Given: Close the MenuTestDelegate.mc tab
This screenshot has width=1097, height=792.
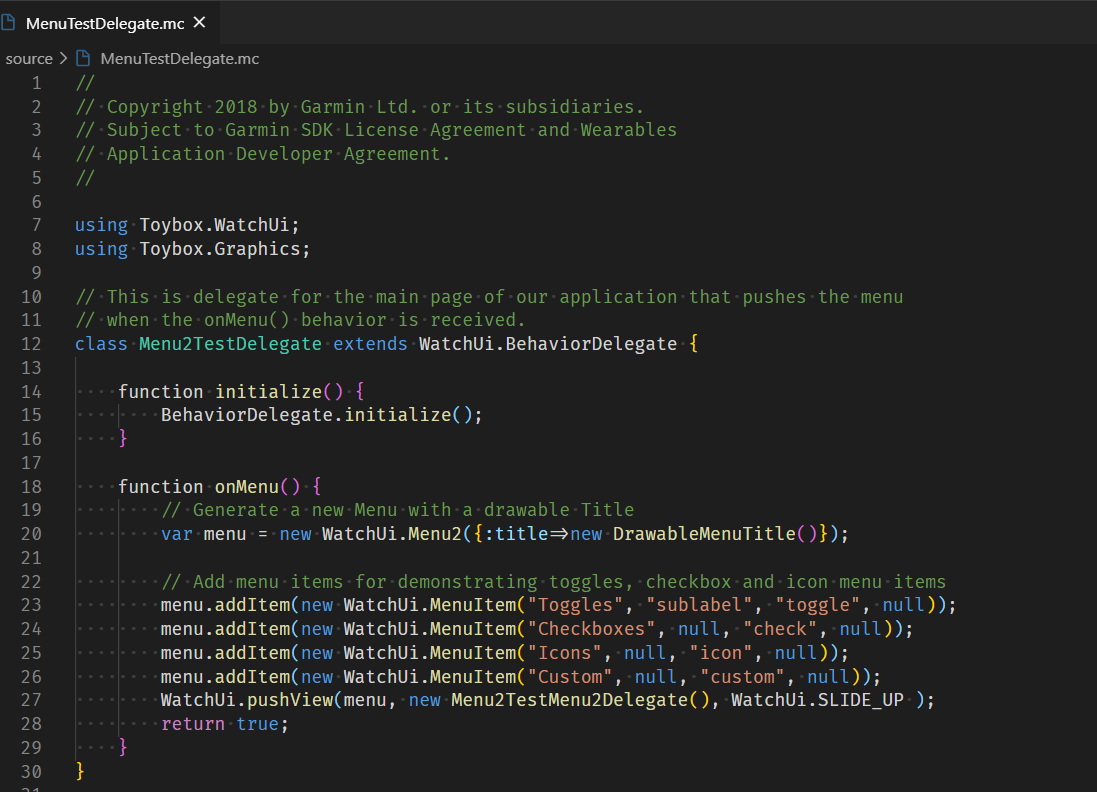Looking at the screenshot, I should point(199,22).
